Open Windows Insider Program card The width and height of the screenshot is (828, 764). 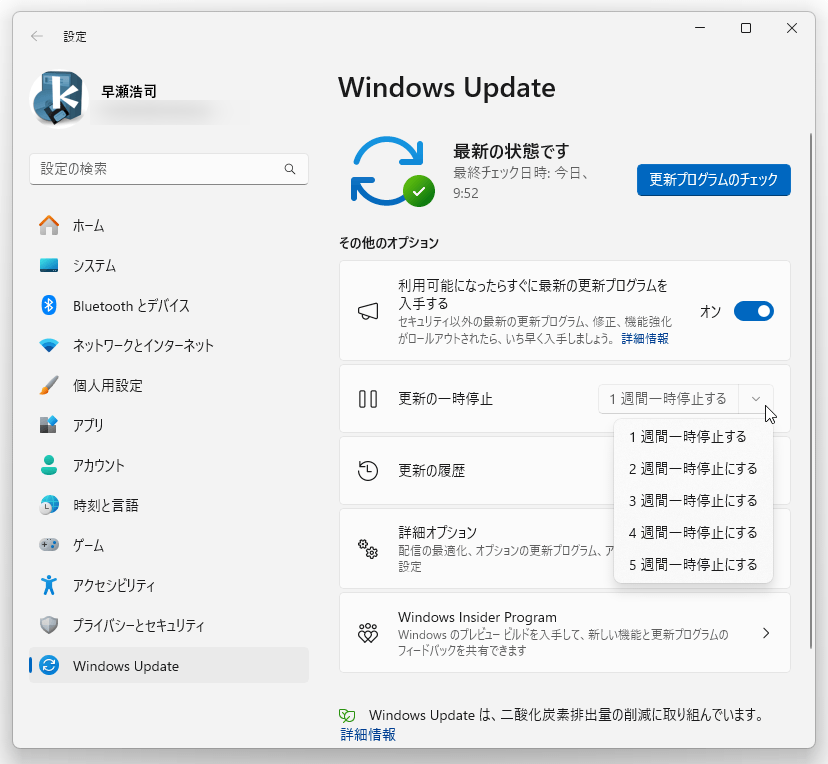[564, 633]
